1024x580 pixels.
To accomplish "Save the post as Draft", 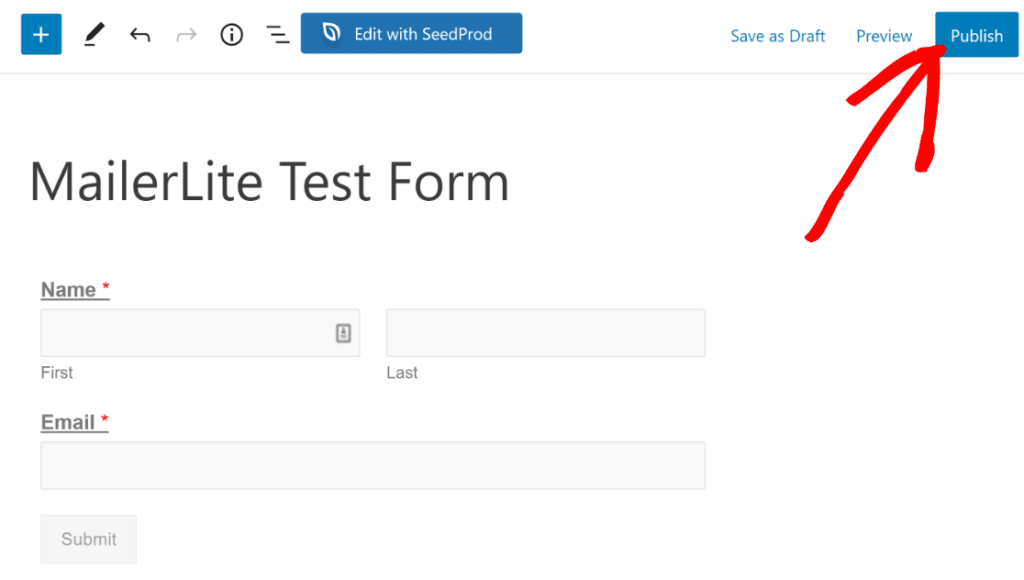I will [x=778, y=35].
